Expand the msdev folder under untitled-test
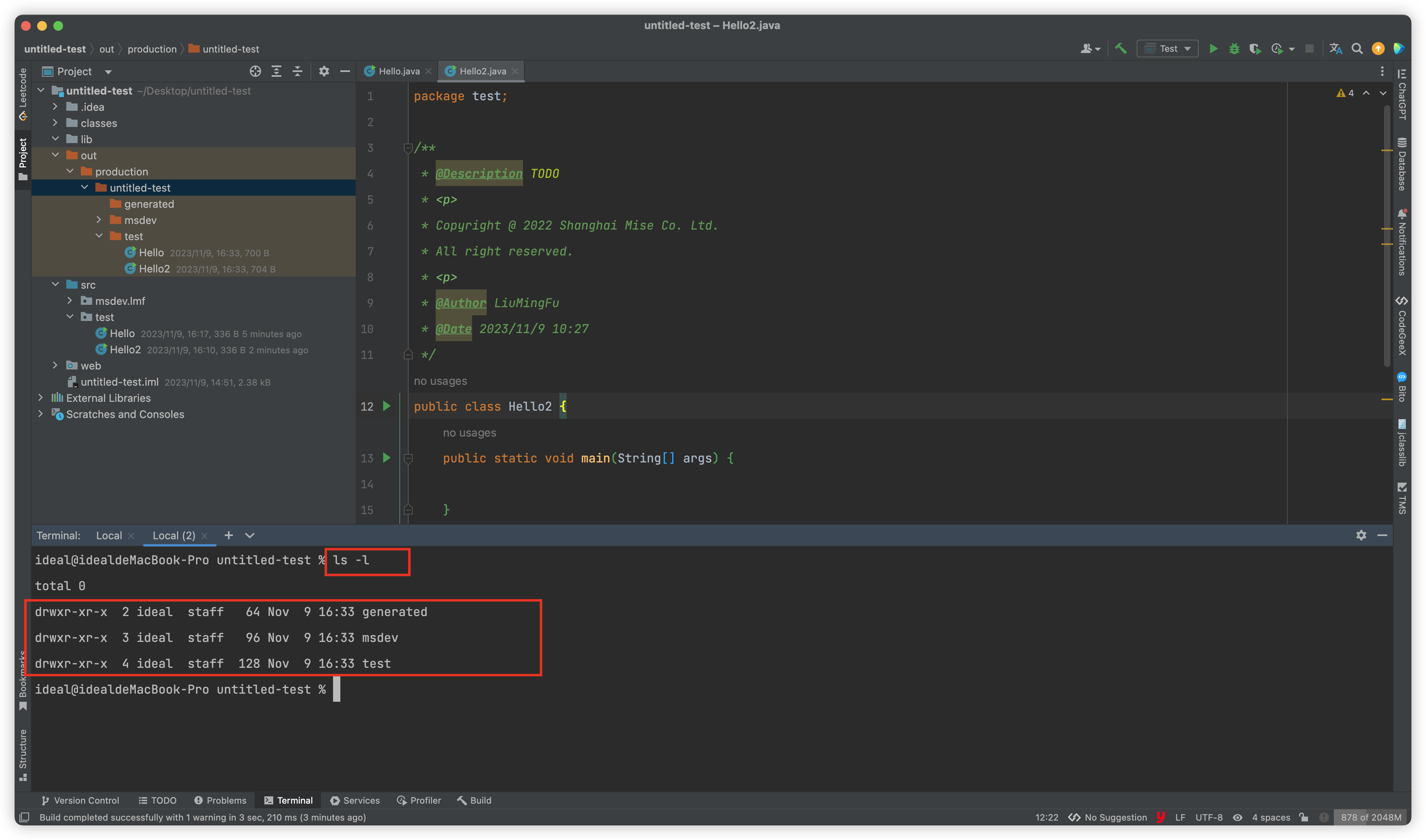This screenshot has height=840, width=1426. tap(99, 219)
